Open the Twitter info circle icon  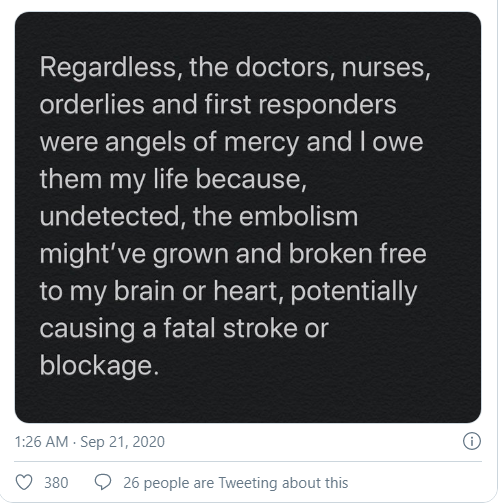(472, 441)
